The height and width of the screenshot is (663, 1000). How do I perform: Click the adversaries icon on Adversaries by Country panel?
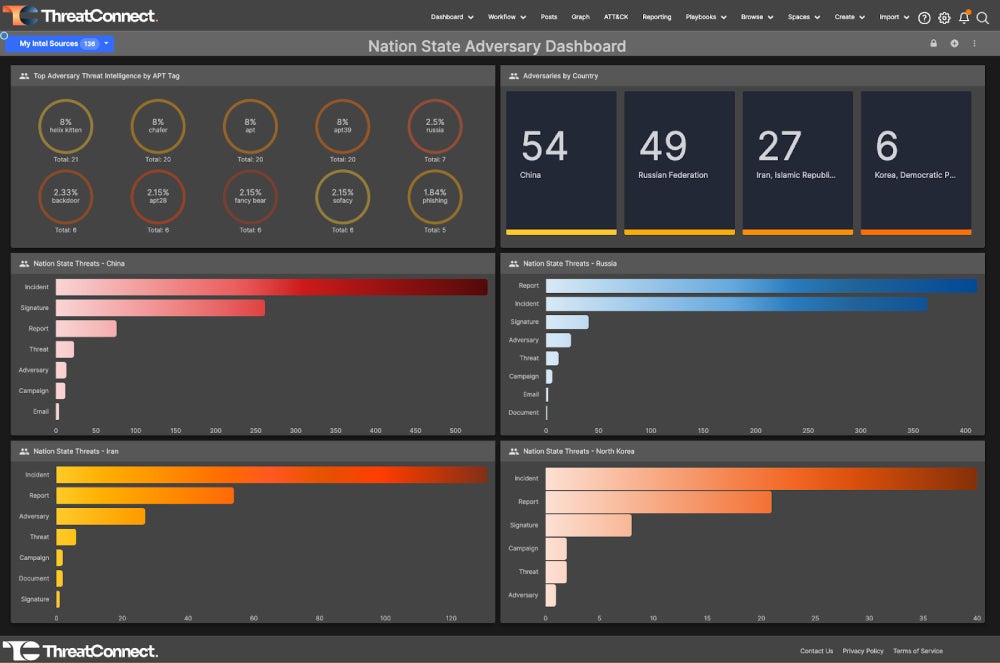(x=513, y=75)
